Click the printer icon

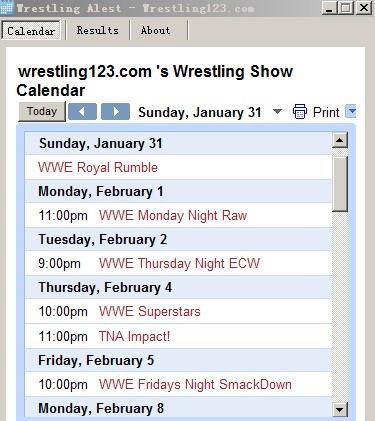click(x=300, y=112)
